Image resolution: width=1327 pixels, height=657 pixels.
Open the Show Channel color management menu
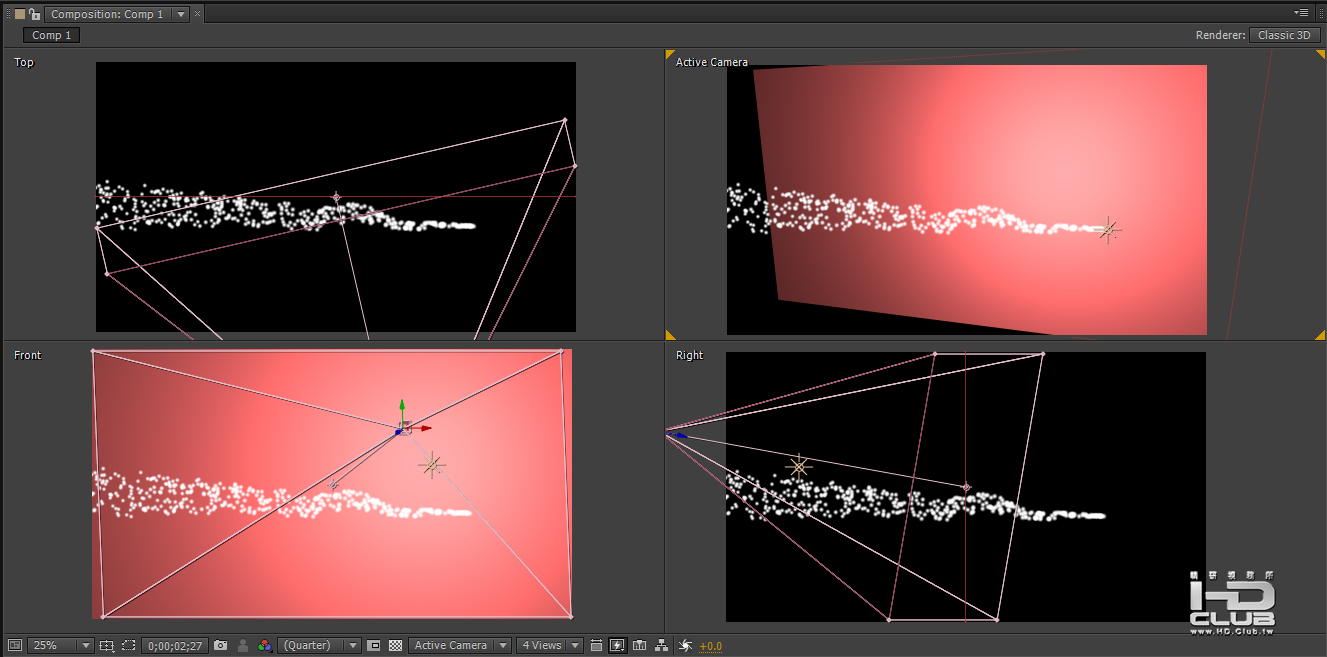264,646
